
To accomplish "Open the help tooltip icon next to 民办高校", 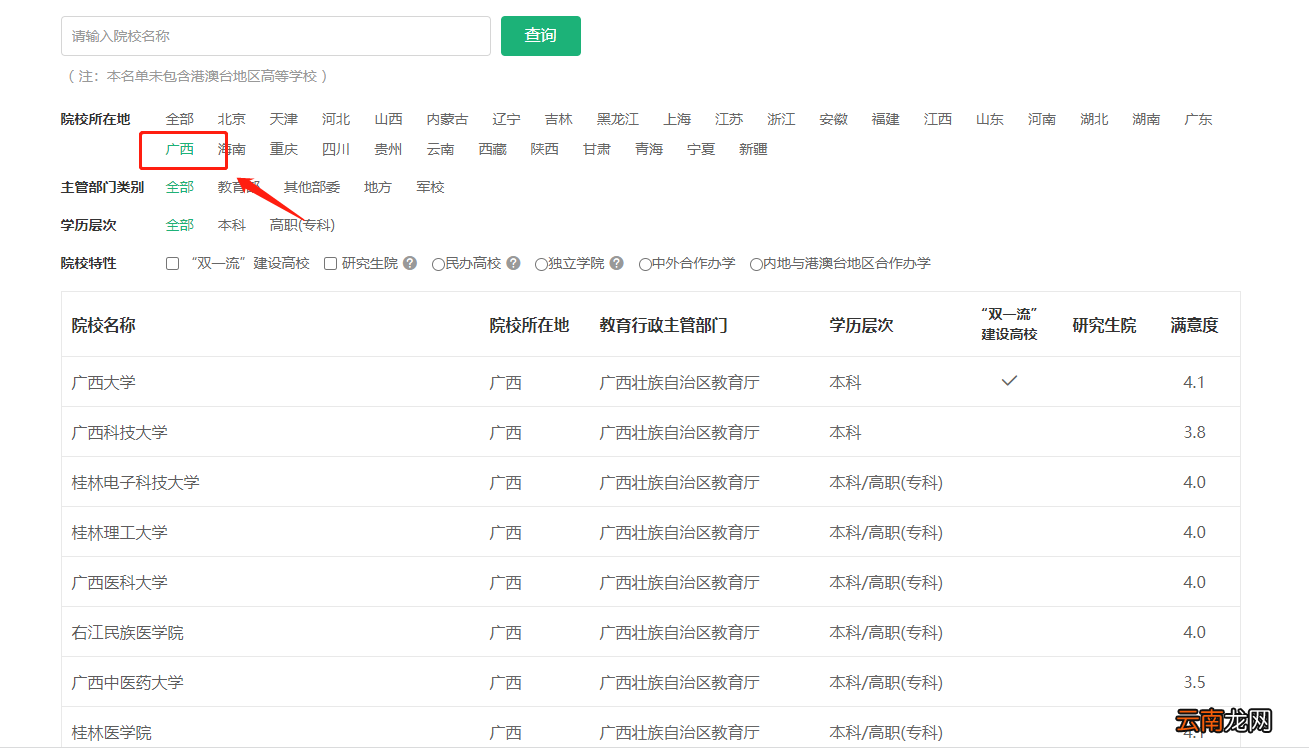I will pos(513,263).
